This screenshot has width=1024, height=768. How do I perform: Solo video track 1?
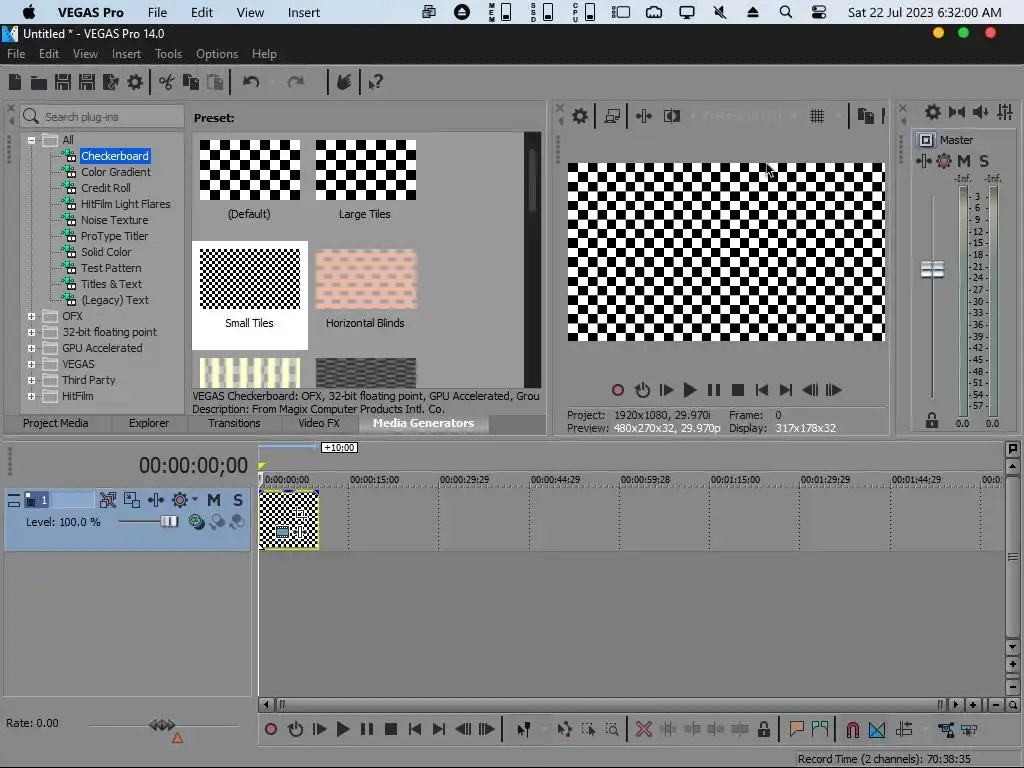pyautogui.click(x=238, y=500)
